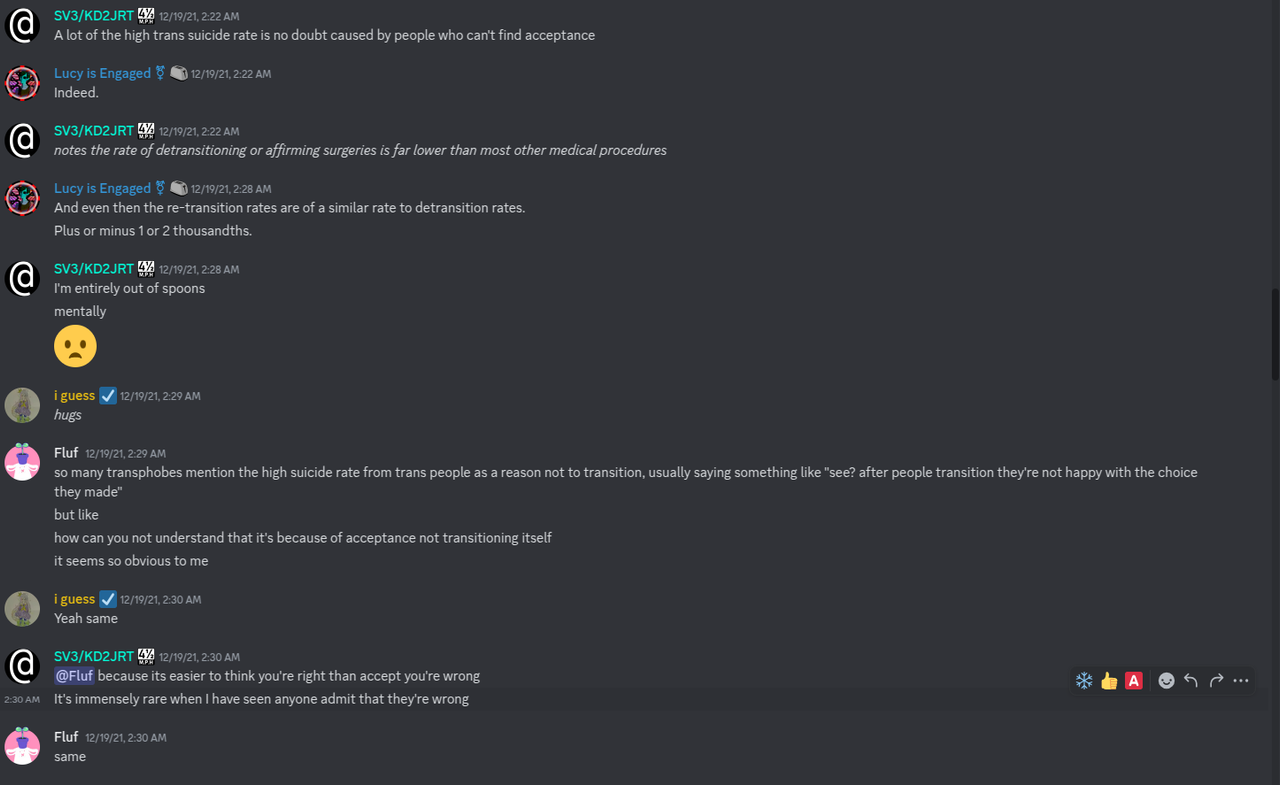The width and height of the screenshot is (1280, 785).
Task: Click Lucy is Engaged's avatar next to Indeed
Action: 22,83
